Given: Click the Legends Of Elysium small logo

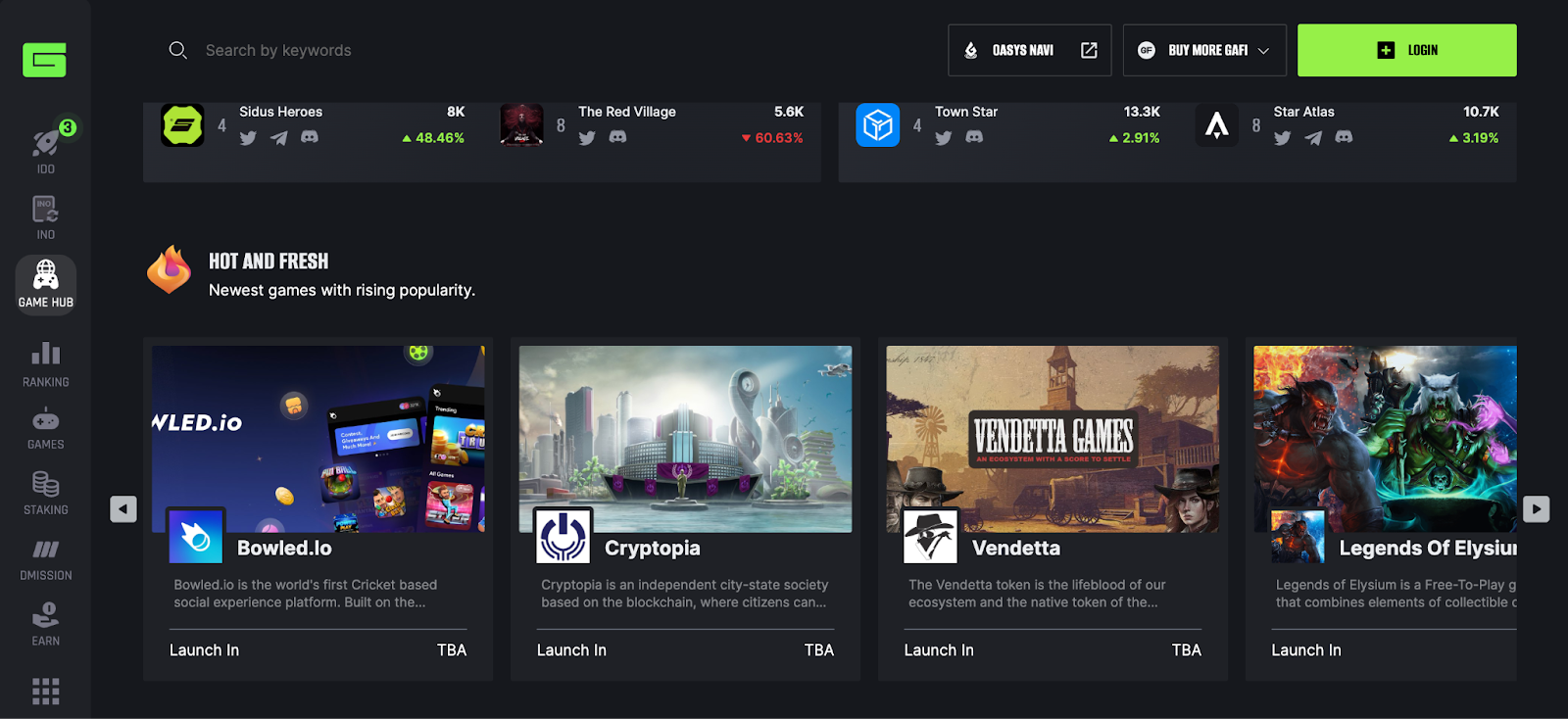Looking at the screenshot, I should tap(1298, 536).
